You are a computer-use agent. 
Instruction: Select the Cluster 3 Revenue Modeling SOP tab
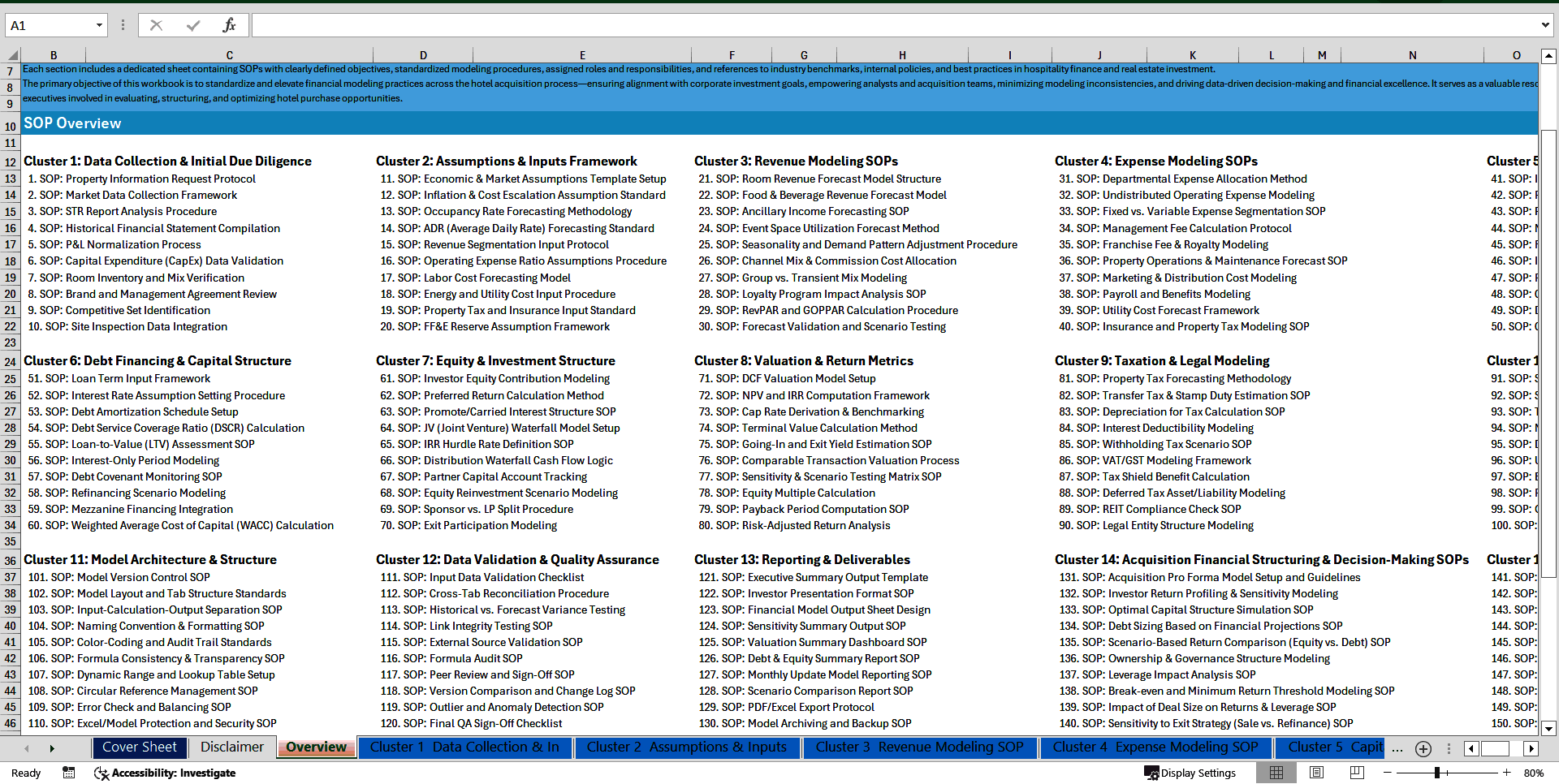pyautogui.click(x=918, y=747)
